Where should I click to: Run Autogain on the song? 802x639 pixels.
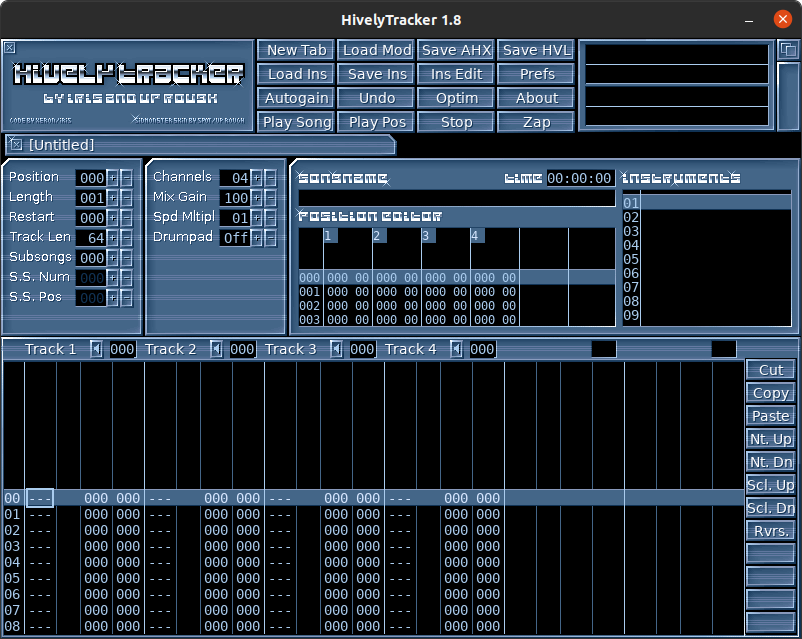[296, 98]
